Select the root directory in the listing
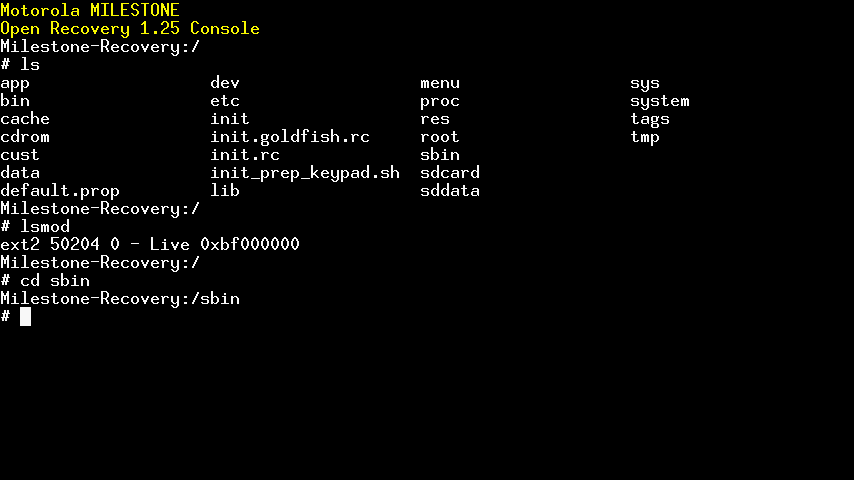This screenshot has width=854, height=480. (440, 137)
